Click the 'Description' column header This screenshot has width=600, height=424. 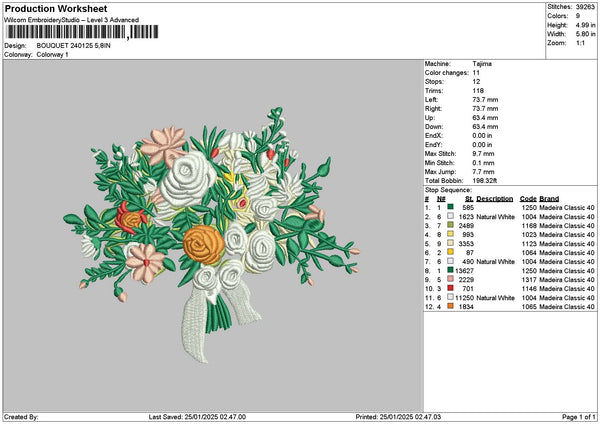(x=495, y=199)
